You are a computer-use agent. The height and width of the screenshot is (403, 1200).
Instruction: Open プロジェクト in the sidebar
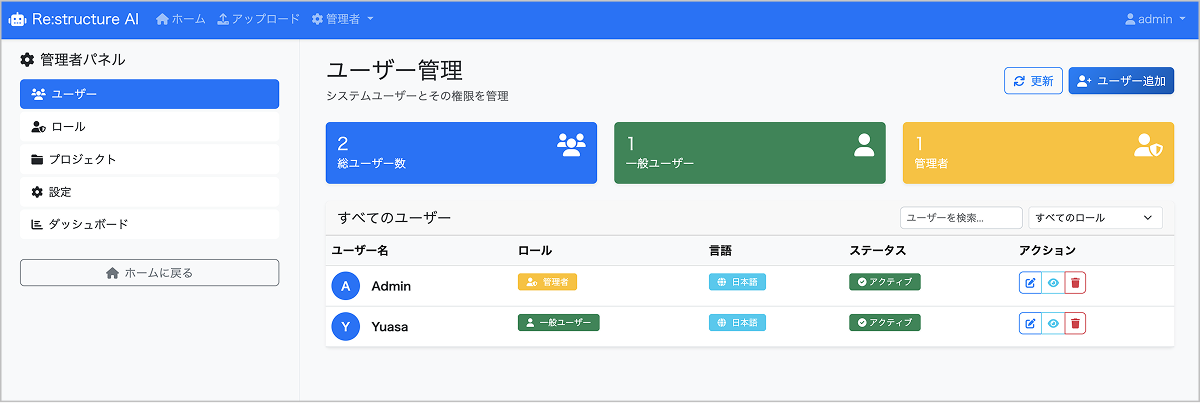pyautogui.click(x=149, y=159)
